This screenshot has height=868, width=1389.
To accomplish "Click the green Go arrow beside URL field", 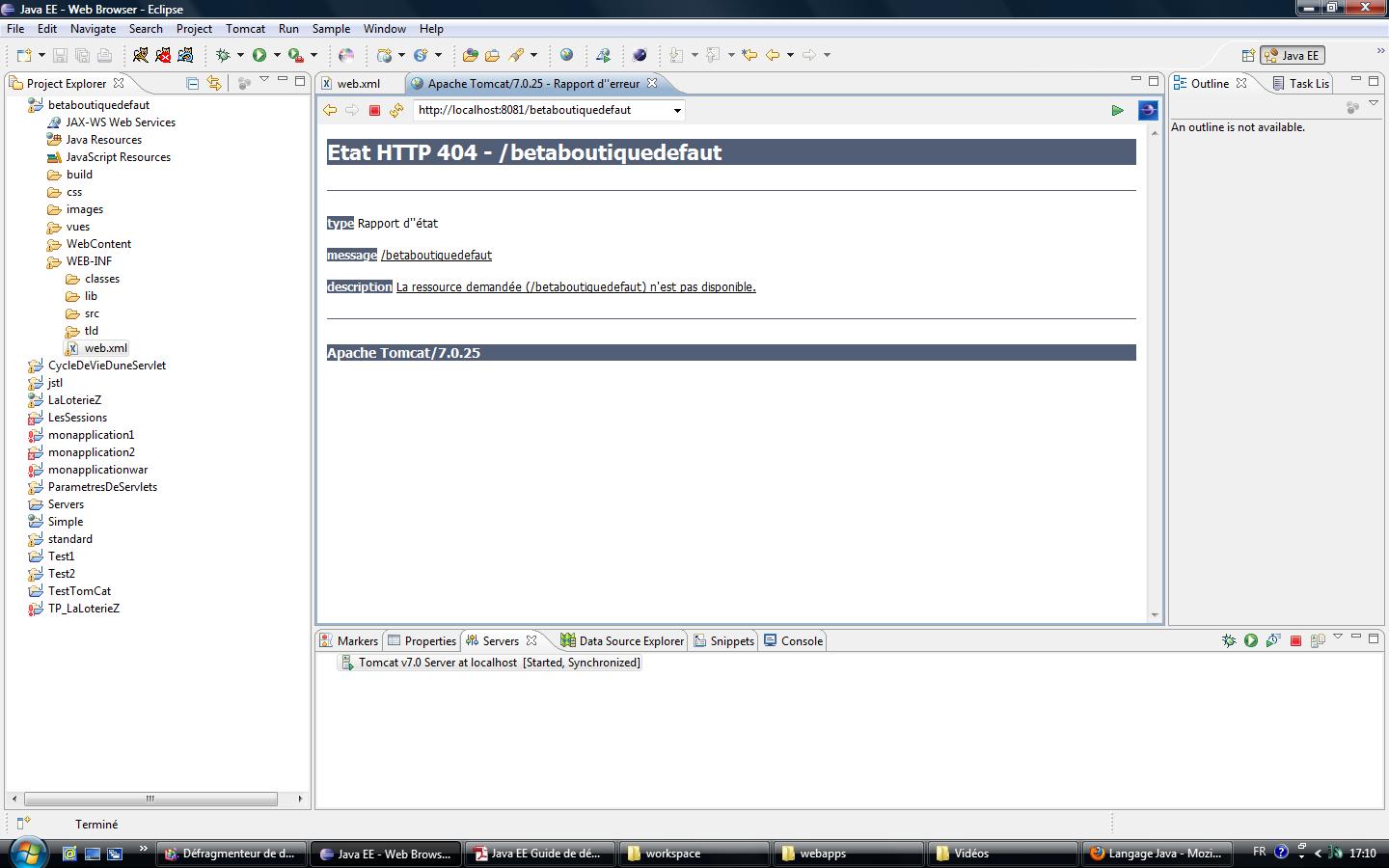I will (x=1117, y=110).
